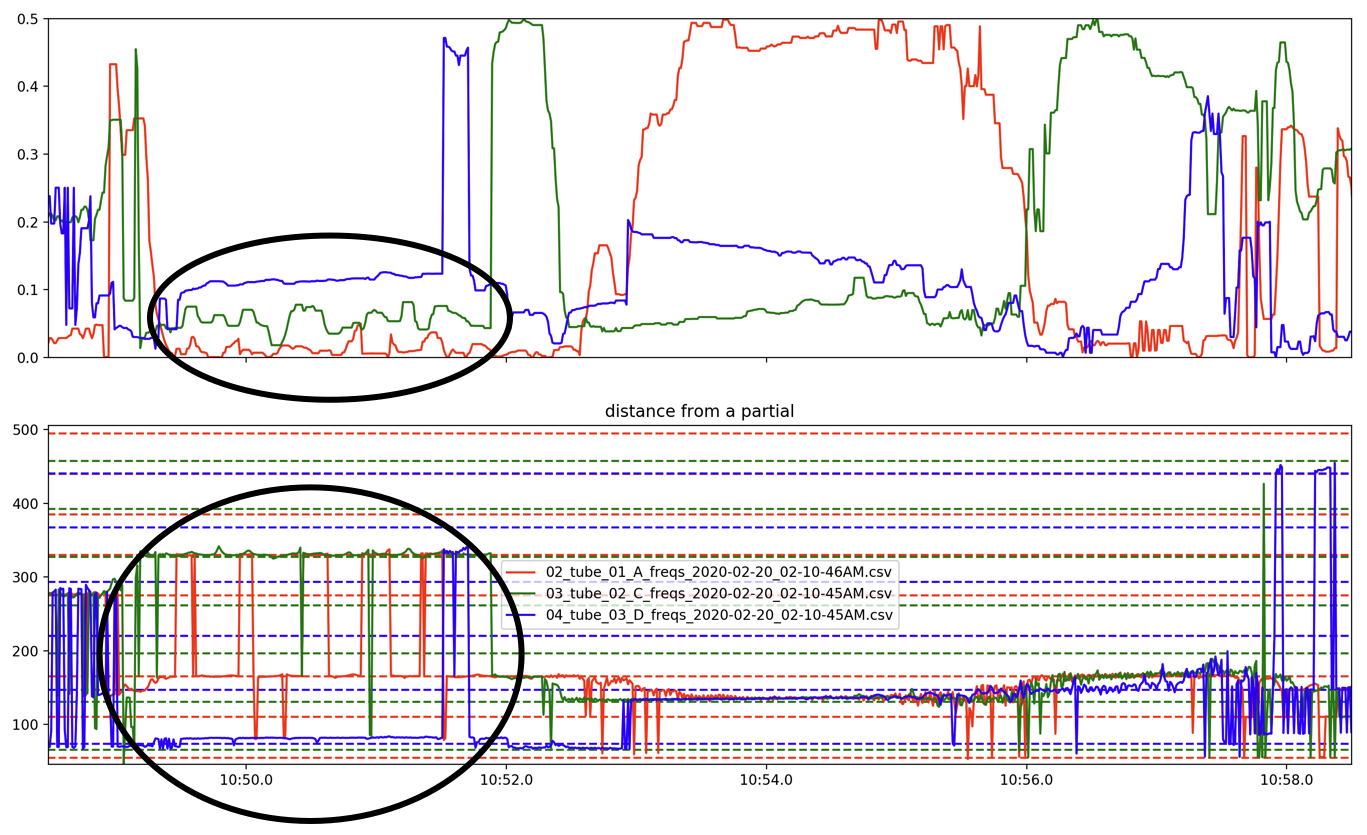Click the 100 y-axis label on the bottom plot
1367x835 pixels.
24,725
